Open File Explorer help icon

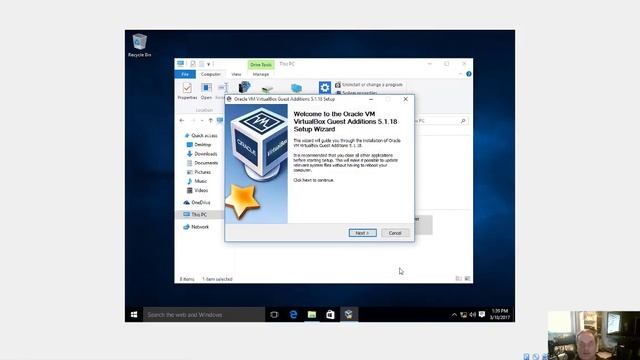tap(469, 74)
